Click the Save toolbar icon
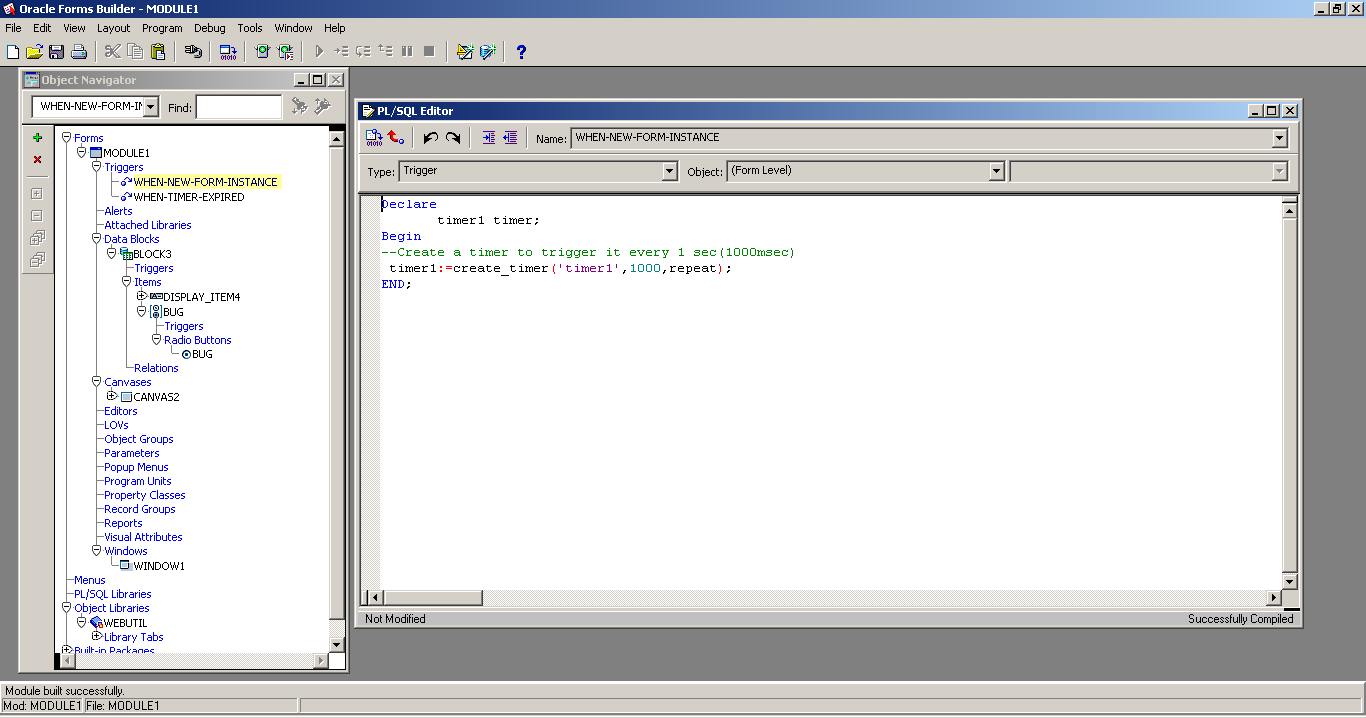 pos(55,51)
